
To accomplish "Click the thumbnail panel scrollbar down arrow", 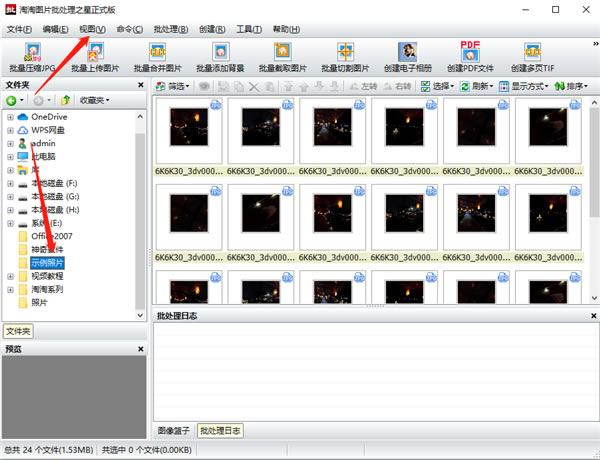I will pos(594,298).
